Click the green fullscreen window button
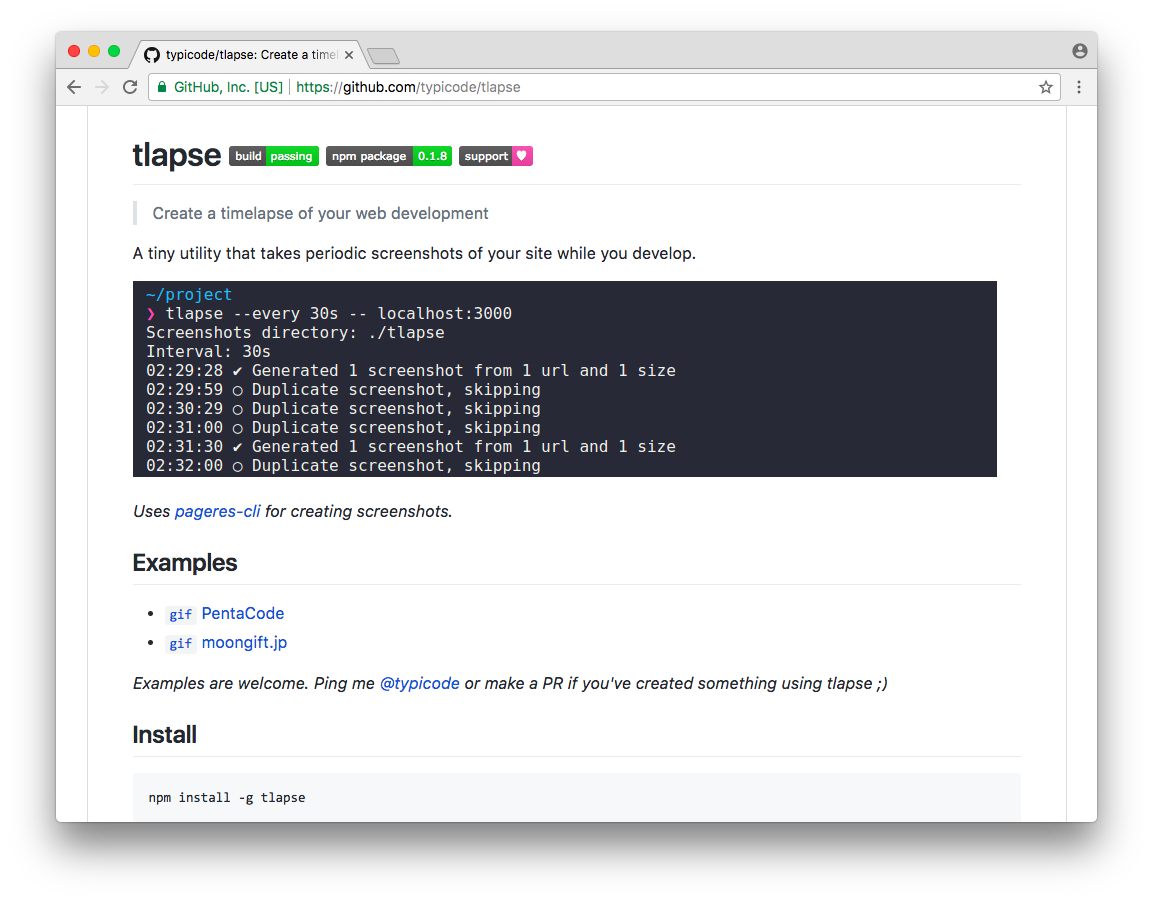 pyautogui.click(x=113, y=51)
